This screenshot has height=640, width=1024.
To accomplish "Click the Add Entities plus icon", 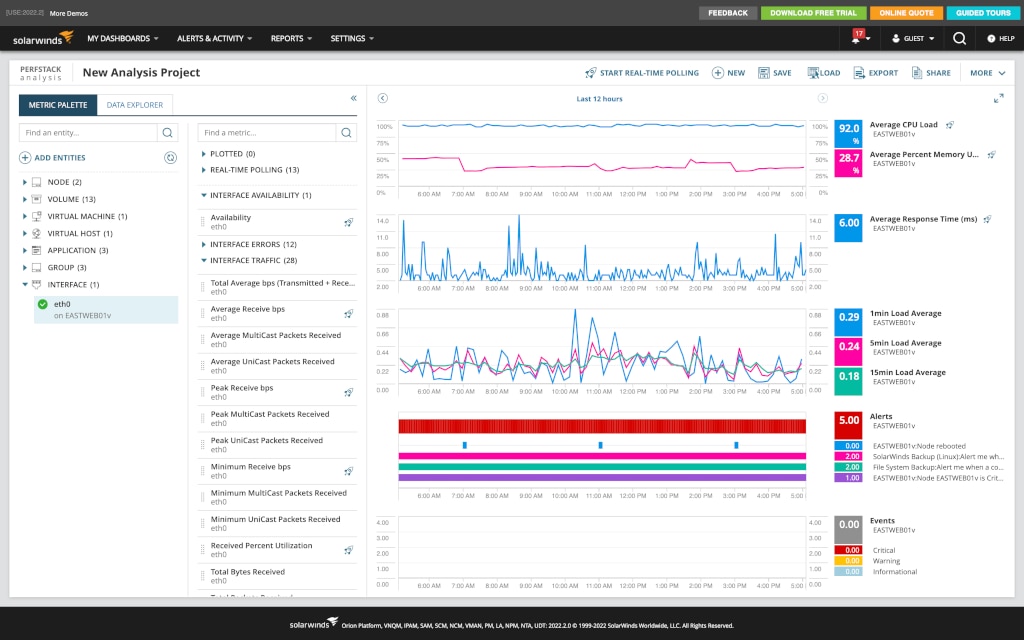I will pyautogui.click(x=23, y=157).
